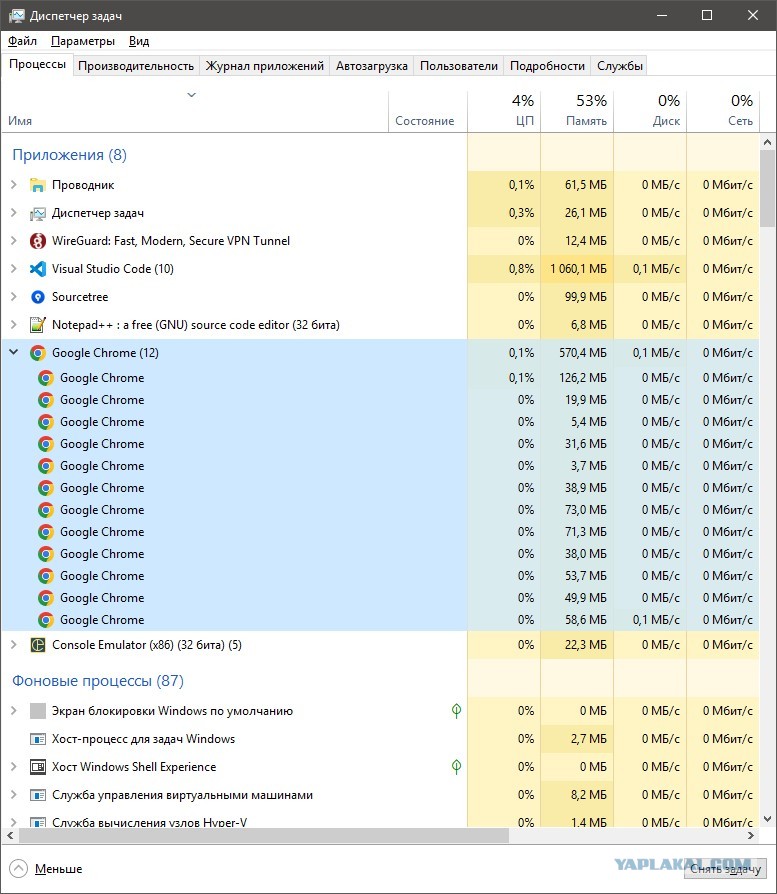Click the Visual Studio Code icon
The image size is (777, 894).
point(38,269)
